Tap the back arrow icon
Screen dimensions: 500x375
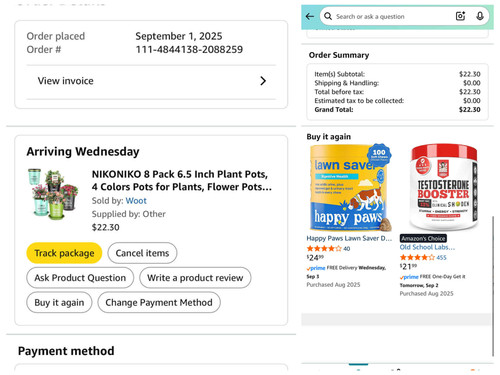[310, 16]
